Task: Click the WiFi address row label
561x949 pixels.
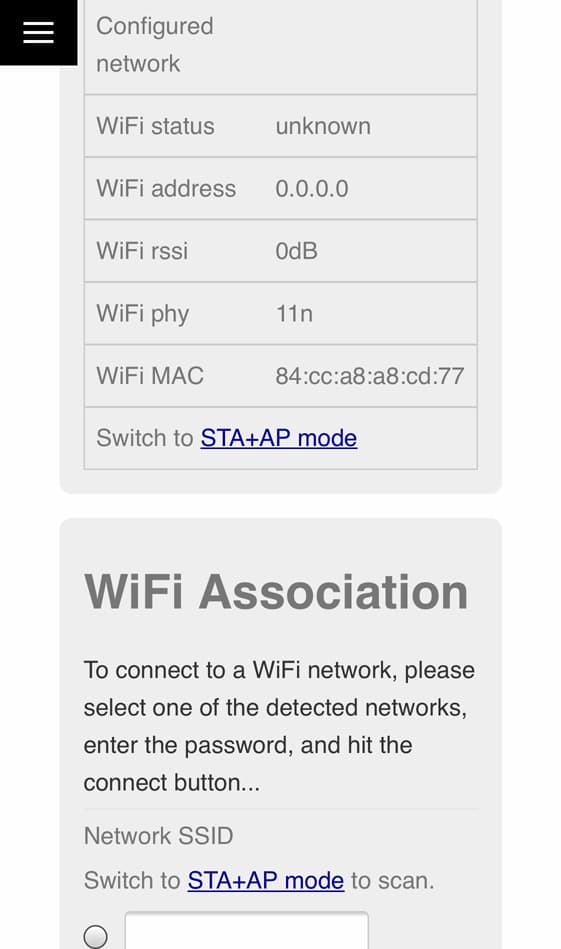Action: pos(166,189)
